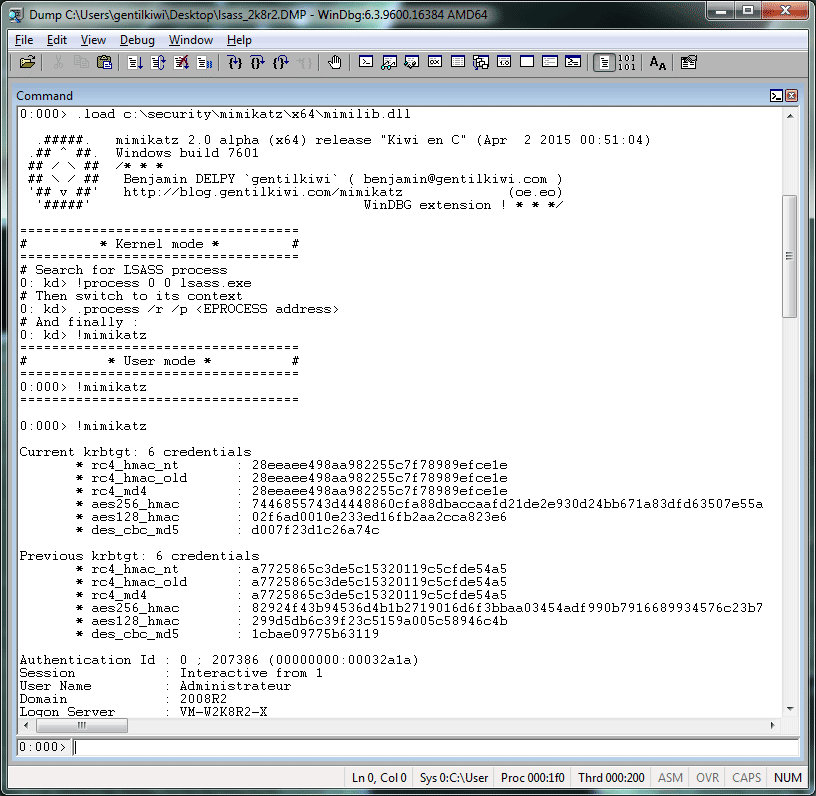816x796 pixels.
Task: Click the '!process 0 0 lsass.exe' command text
Action: (164, 283)
